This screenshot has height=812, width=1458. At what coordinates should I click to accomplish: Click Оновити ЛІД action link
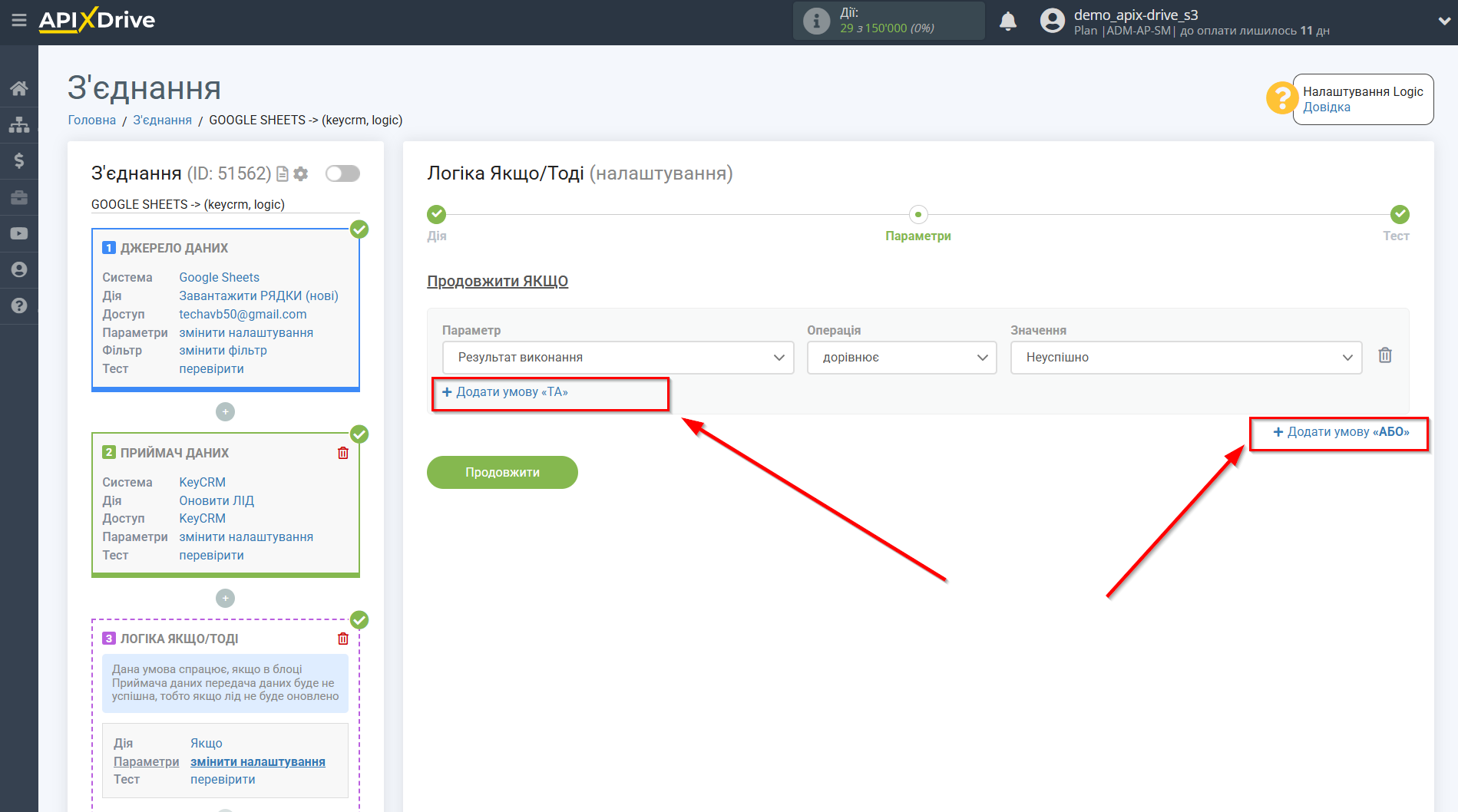(217, 500)
